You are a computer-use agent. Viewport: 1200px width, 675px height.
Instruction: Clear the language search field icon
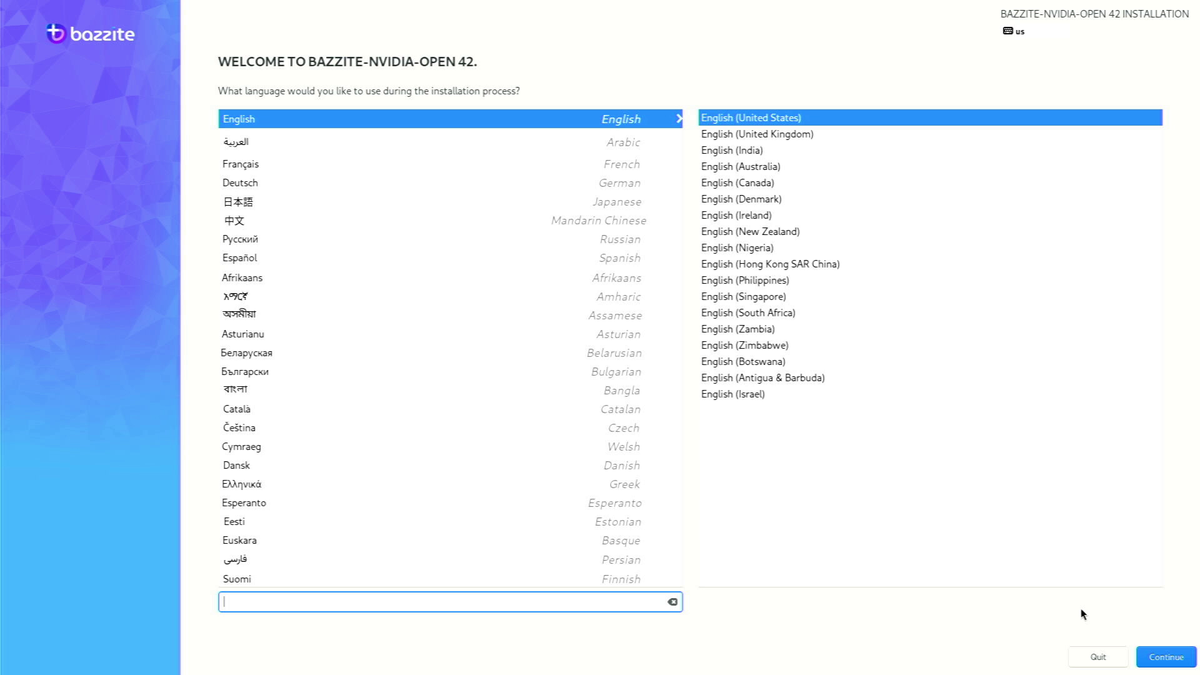point(672,602)
